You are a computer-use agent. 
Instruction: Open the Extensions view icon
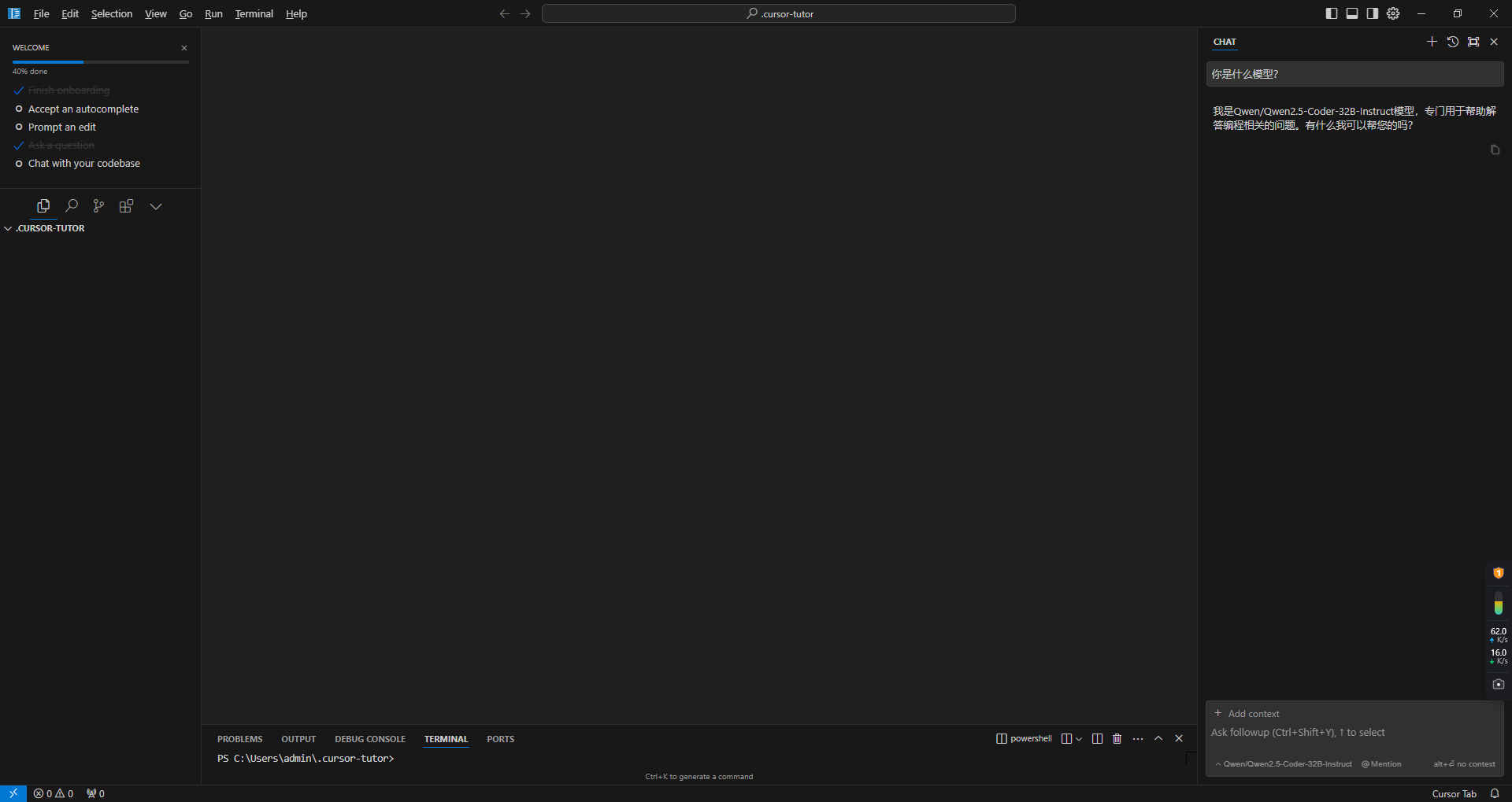click(x=126, y=206)
